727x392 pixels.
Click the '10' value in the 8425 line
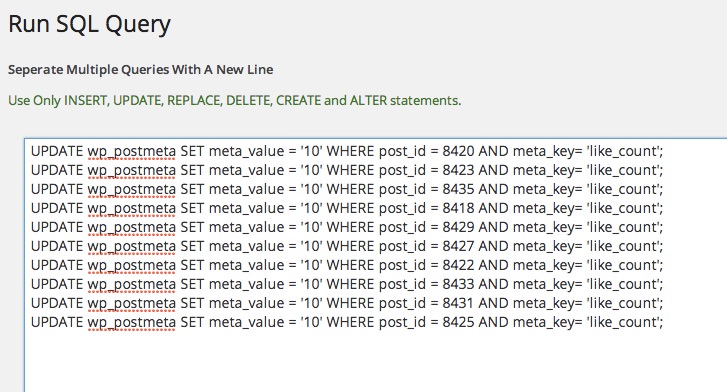tap(311, 322)
